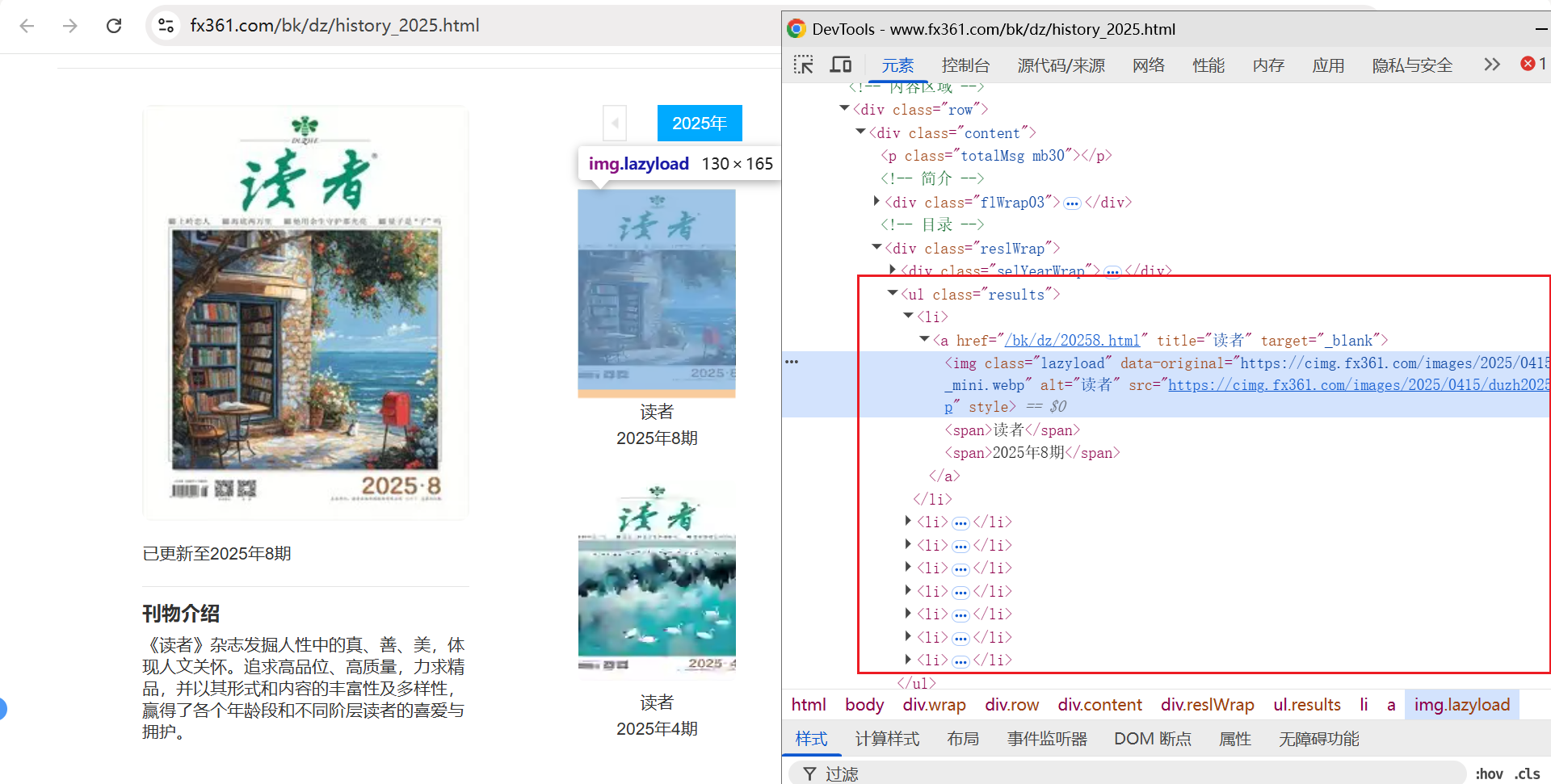Select the span 2025年8期 DOM line
Image resolution: width=1551 pixels, height=784 pixels.
[1032, 453]
